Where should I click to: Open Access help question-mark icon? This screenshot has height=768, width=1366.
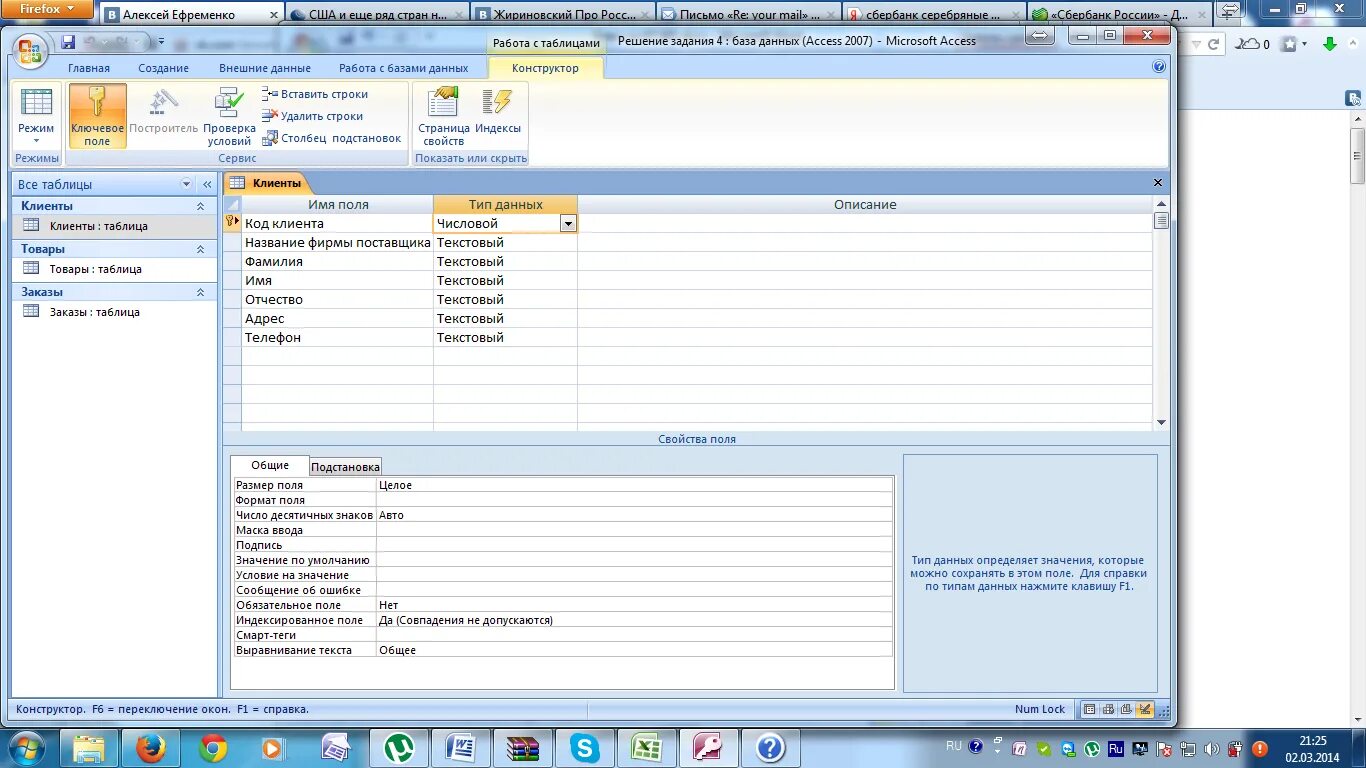(1159, 67)
